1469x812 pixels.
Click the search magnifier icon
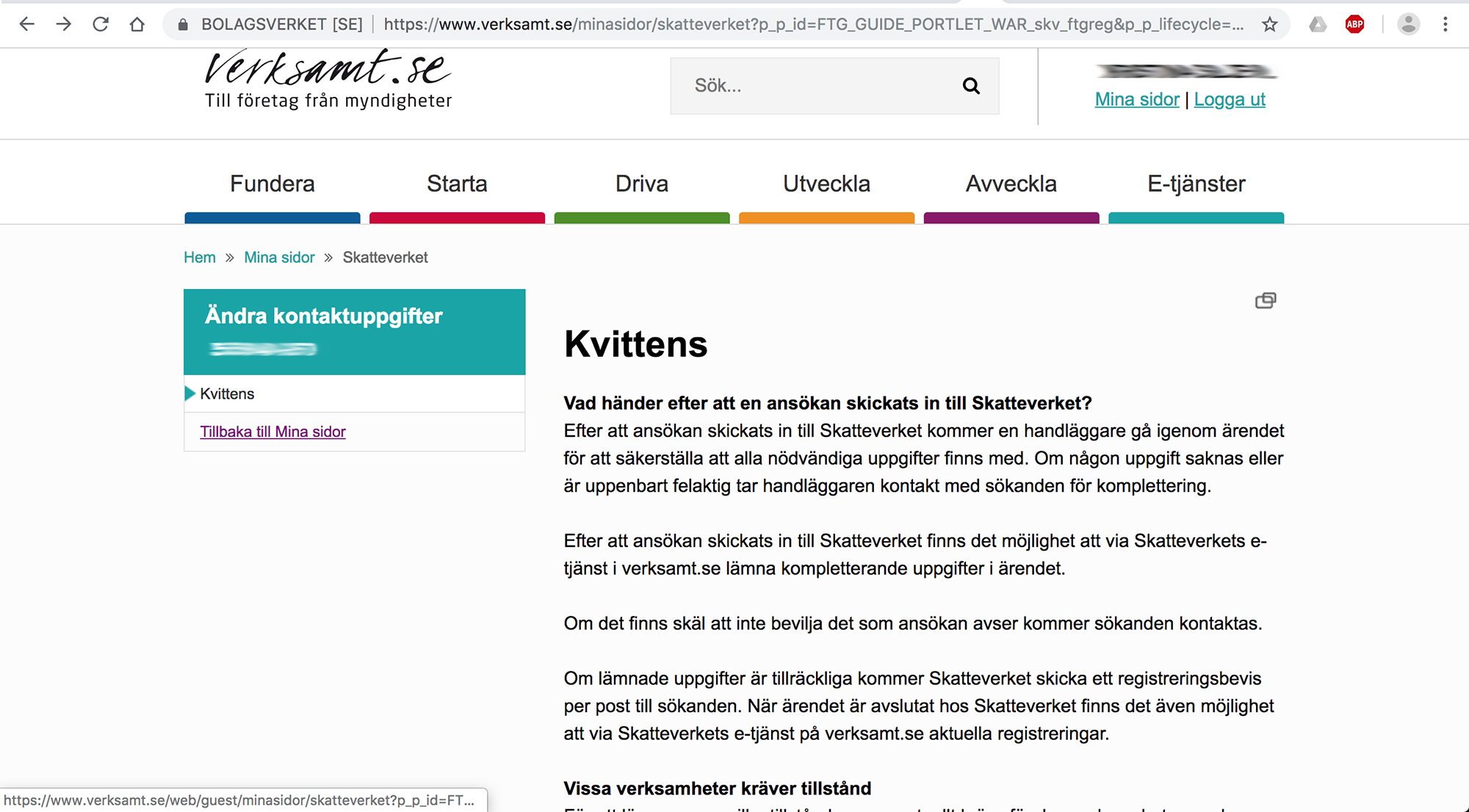[x=971, y=86]
